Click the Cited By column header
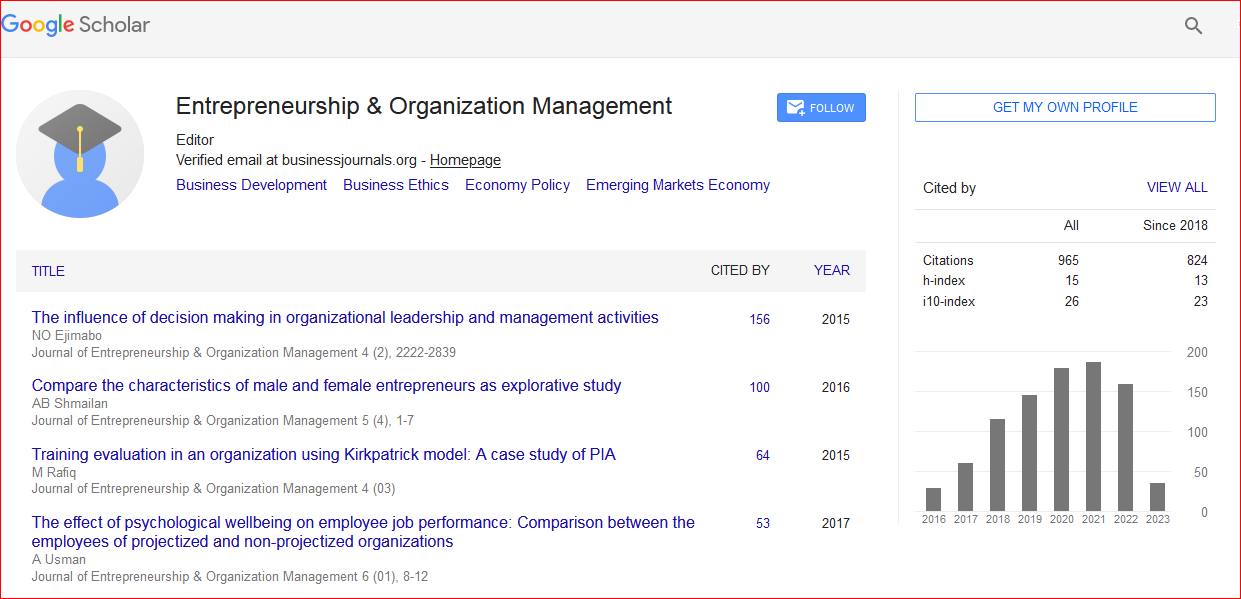Viewport: 1241px width, 599px height. [x=740, y=270]
